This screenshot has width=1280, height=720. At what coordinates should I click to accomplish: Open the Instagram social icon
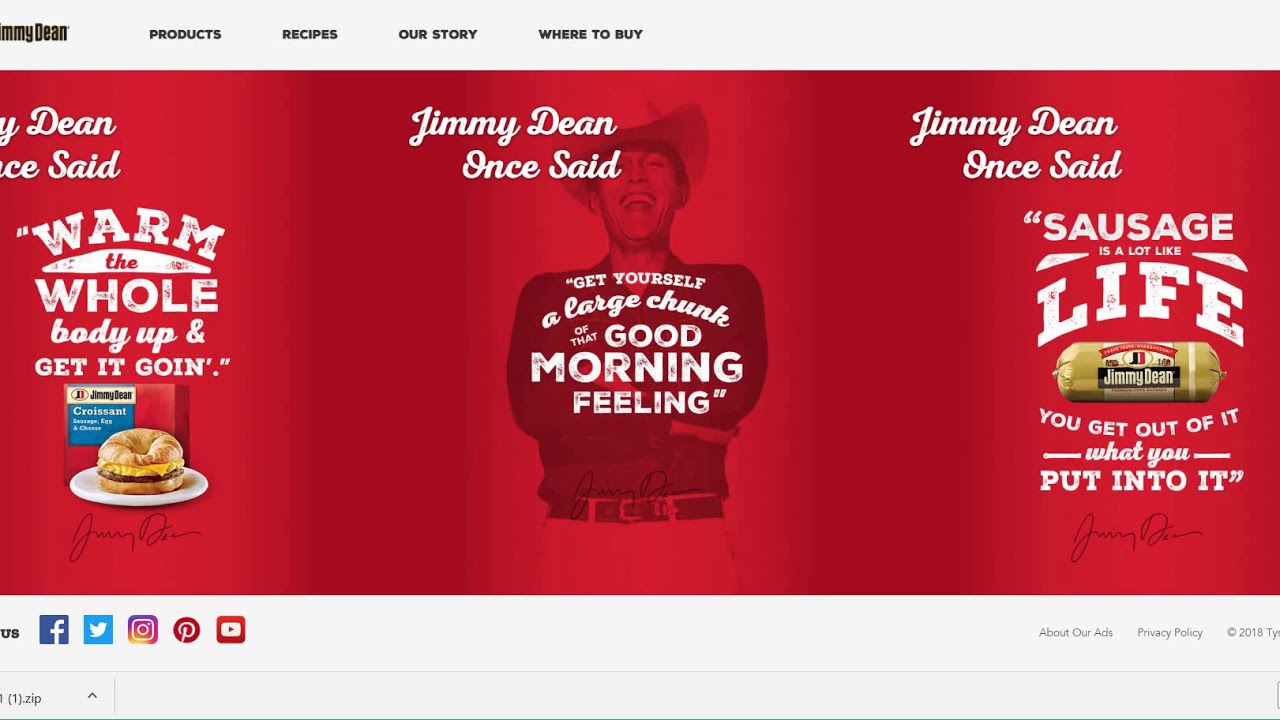pos(143,630)
